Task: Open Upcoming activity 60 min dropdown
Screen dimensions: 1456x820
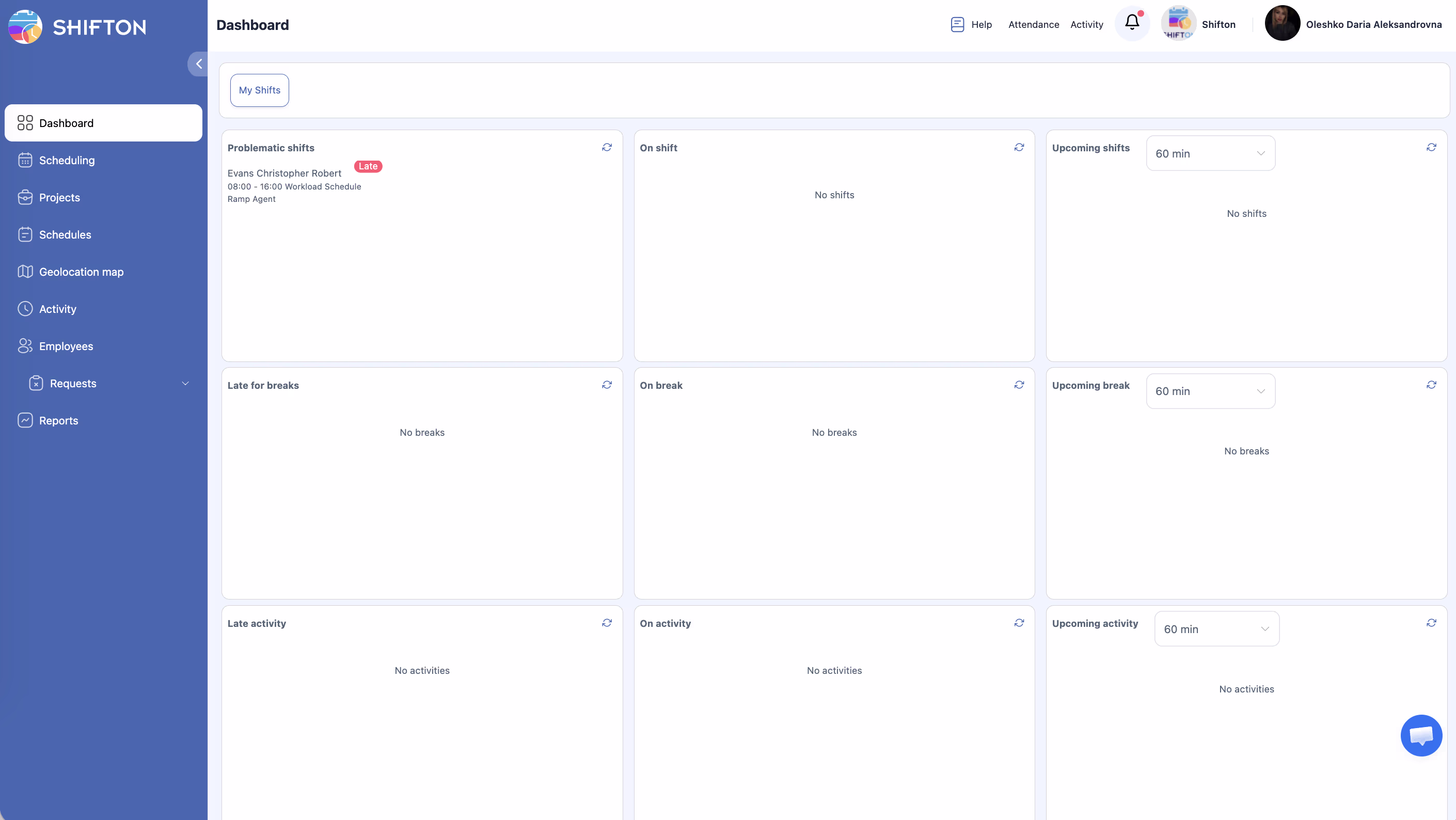Action: [1216, 629]
